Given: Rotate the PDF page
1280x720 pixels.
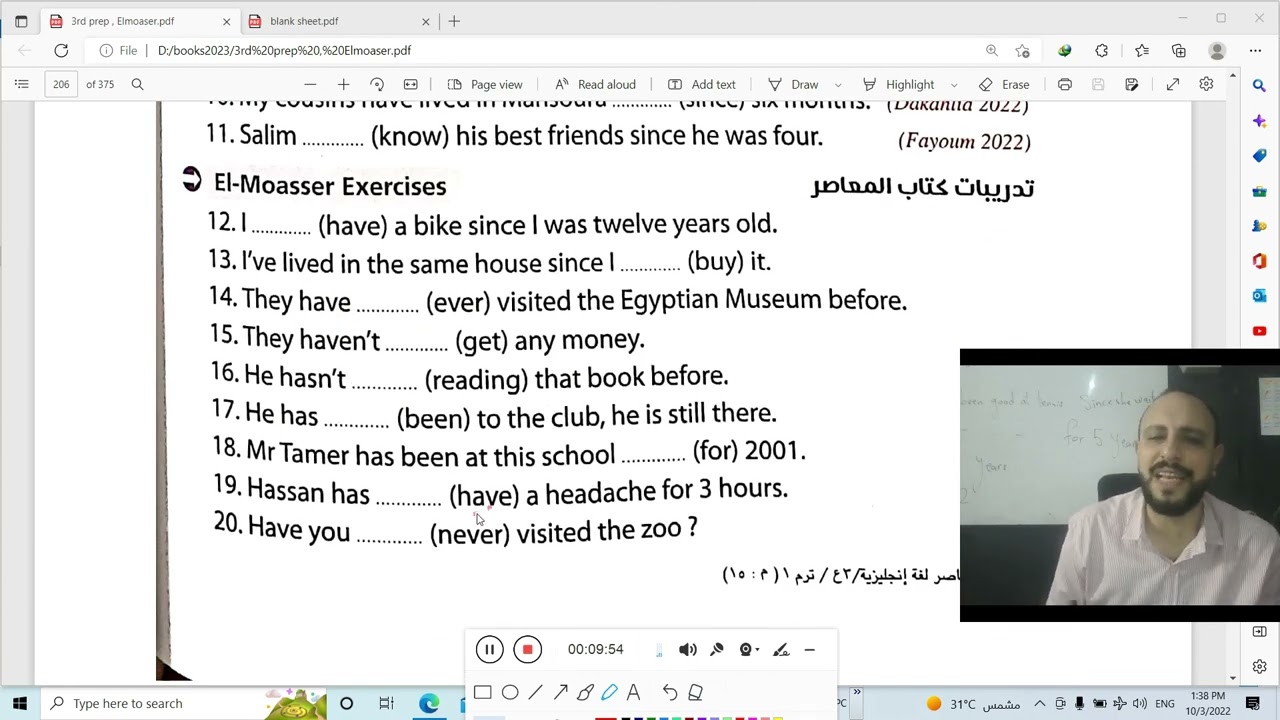Looking at the screenshot, I should click(x=377, y=85).
